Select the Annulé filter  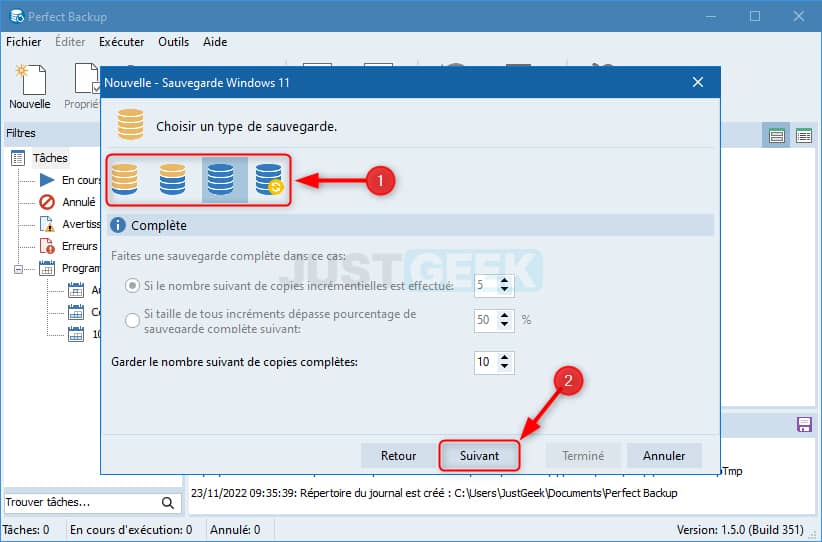click(68, 202)
